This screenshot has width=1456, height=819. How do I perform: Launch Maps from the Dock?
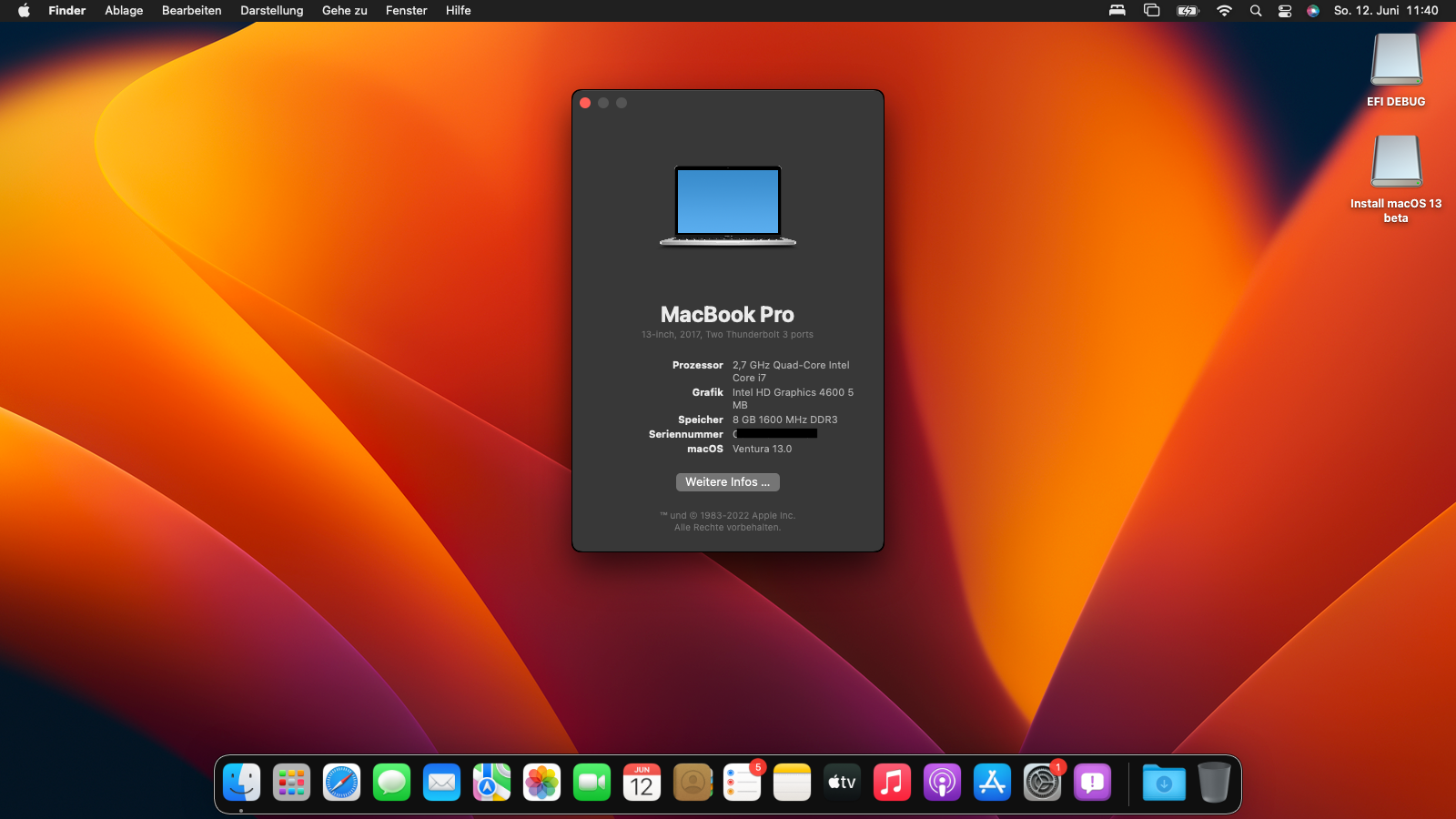[491, 783]
